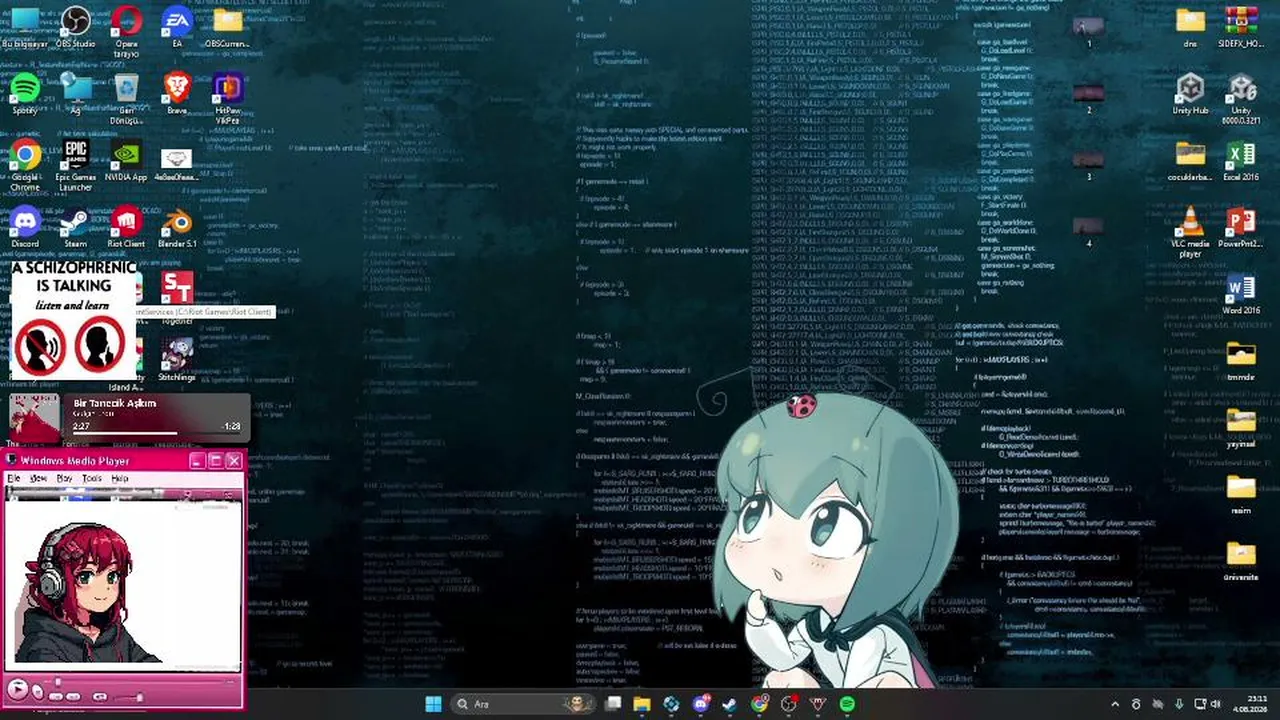Image resolution: width=1280 pixels, height=720 pixels.
Task: Open Task View from the taskbar
Action: coord(613,704)
